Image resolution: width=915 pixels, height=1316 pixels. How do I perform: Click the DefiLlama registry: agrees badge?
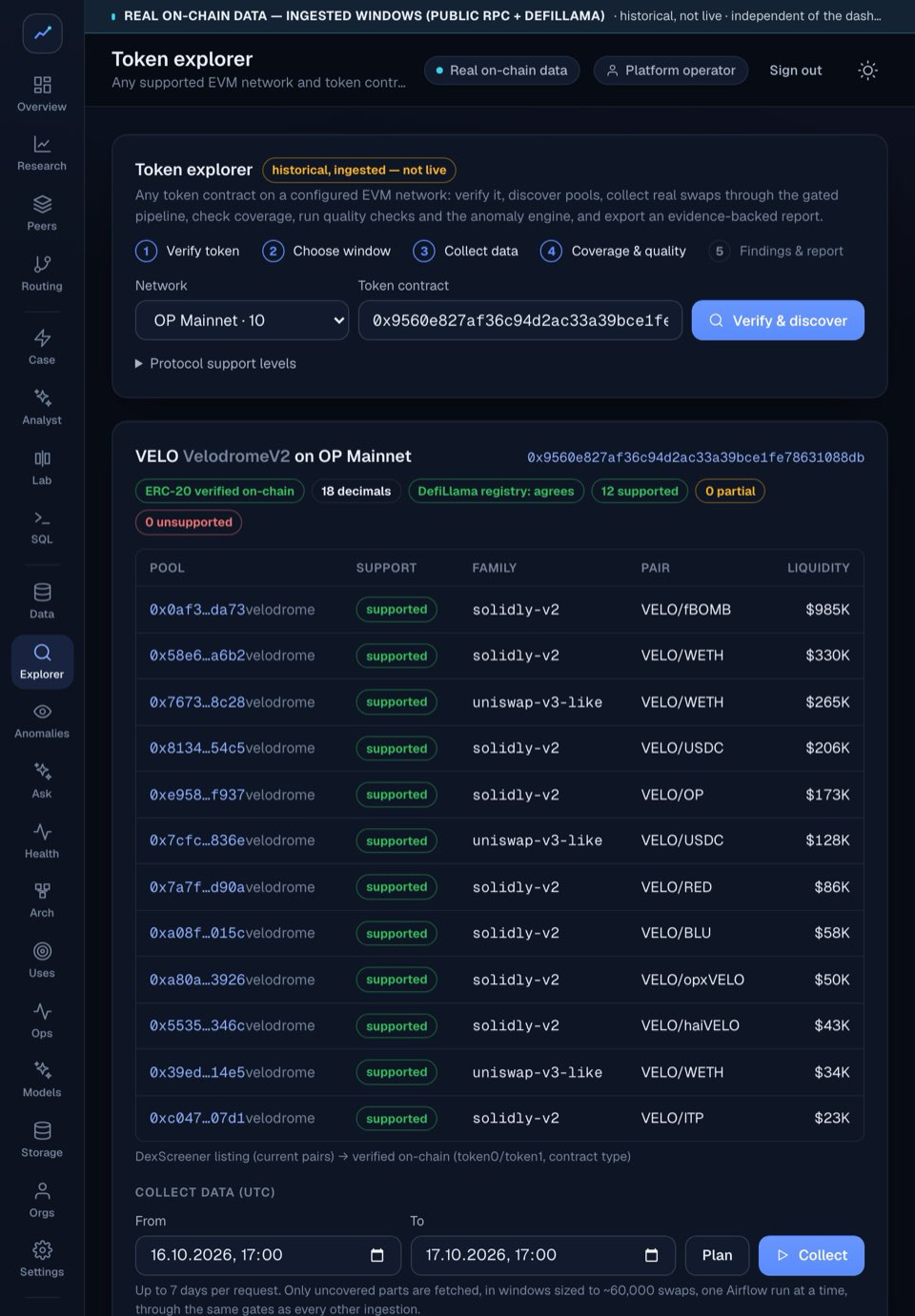[x=496, y=491]
